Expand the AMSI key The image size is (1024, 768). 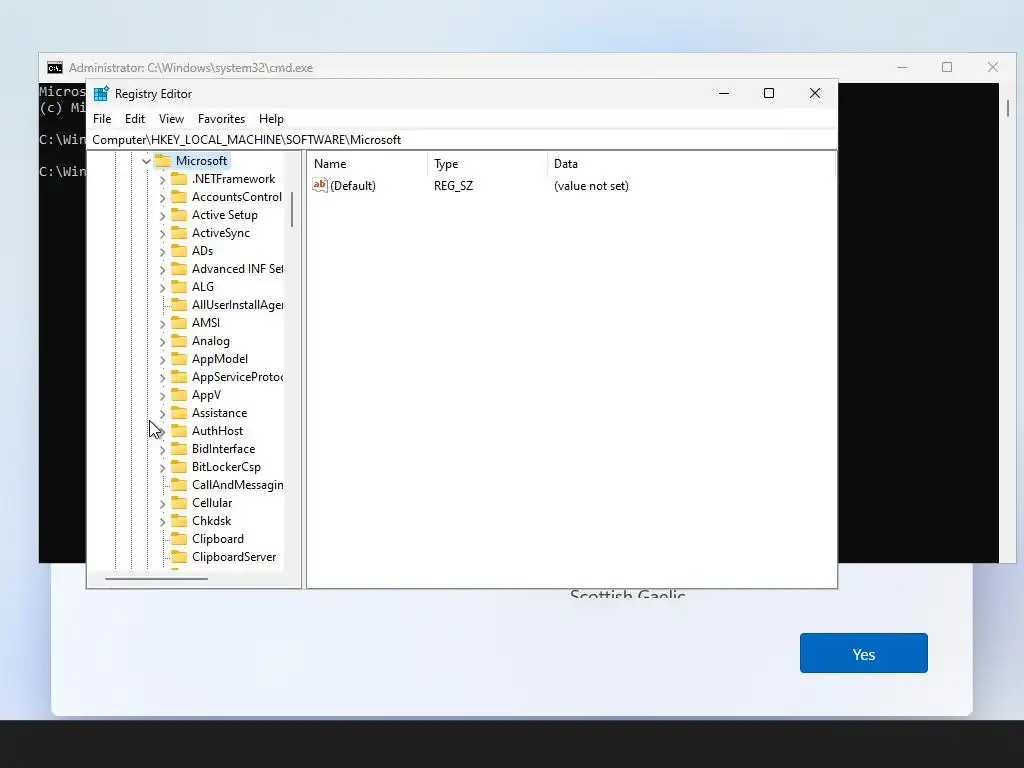(x=163, y=323)
